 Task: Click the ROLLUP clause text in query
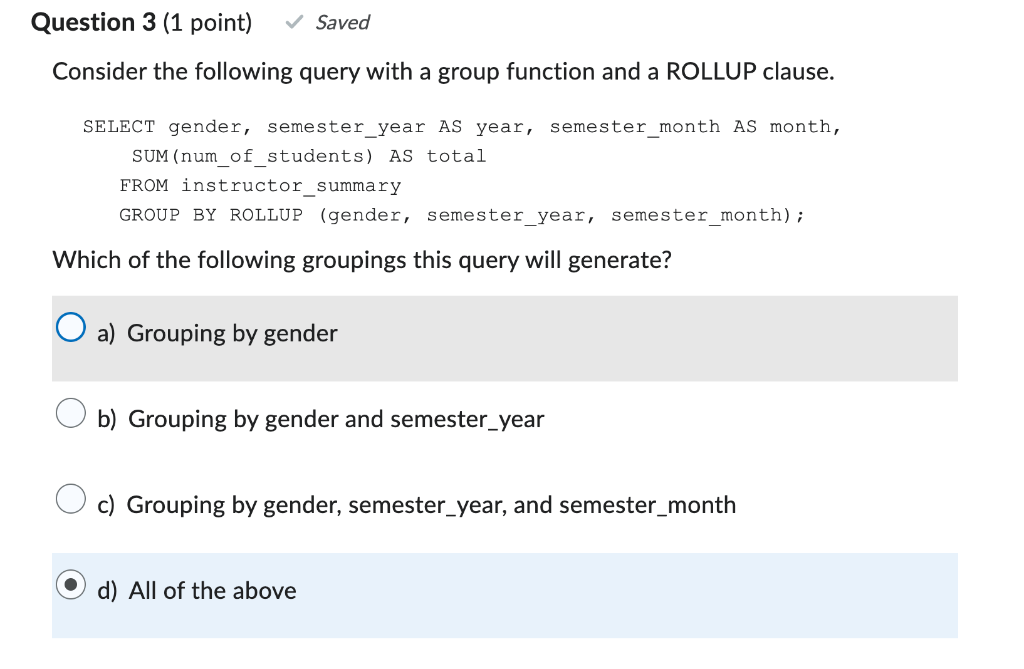click(265, 214)
